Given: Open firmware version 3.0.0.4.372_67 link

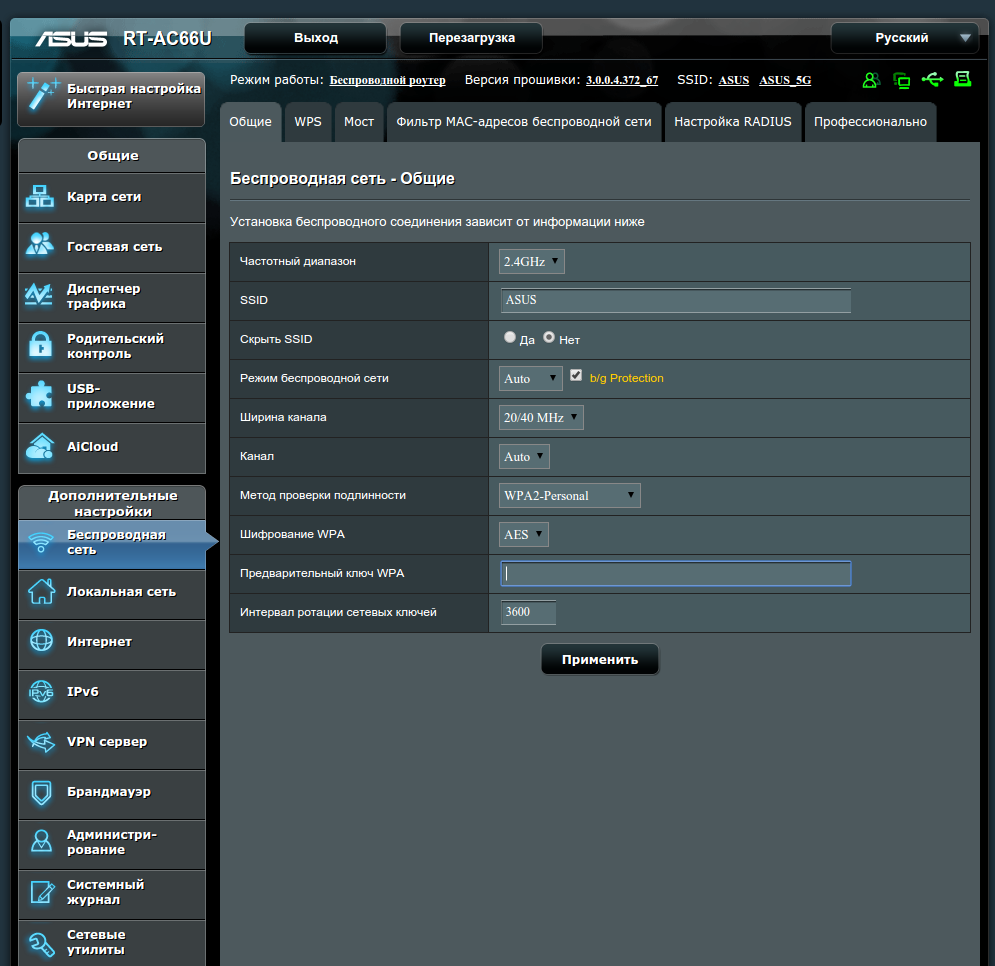Looking at the screenshot, I should click(x=622, y=80).
